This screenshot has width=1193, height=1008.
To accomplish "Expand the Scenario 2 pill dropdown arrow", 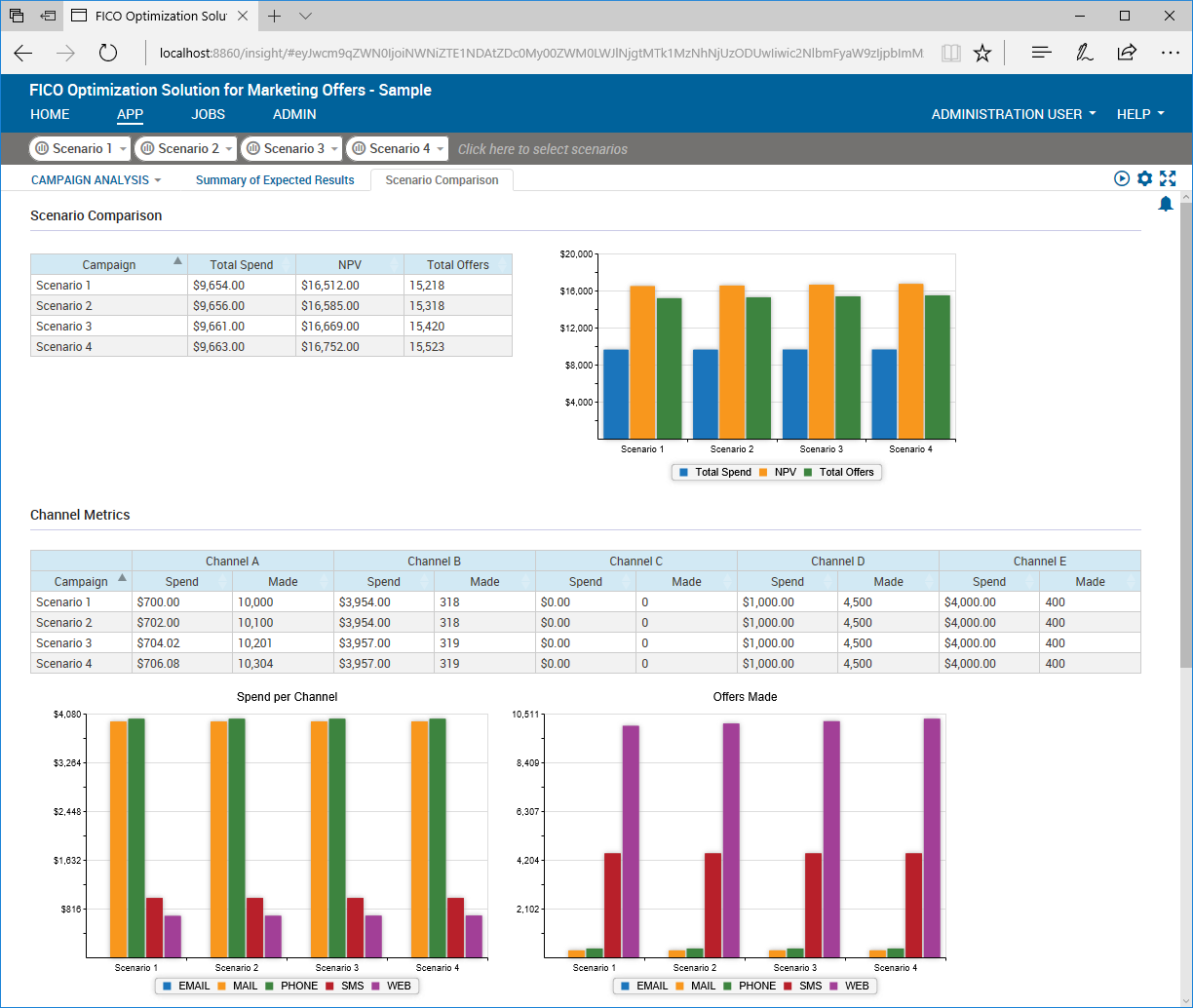I will coord(228,149).
